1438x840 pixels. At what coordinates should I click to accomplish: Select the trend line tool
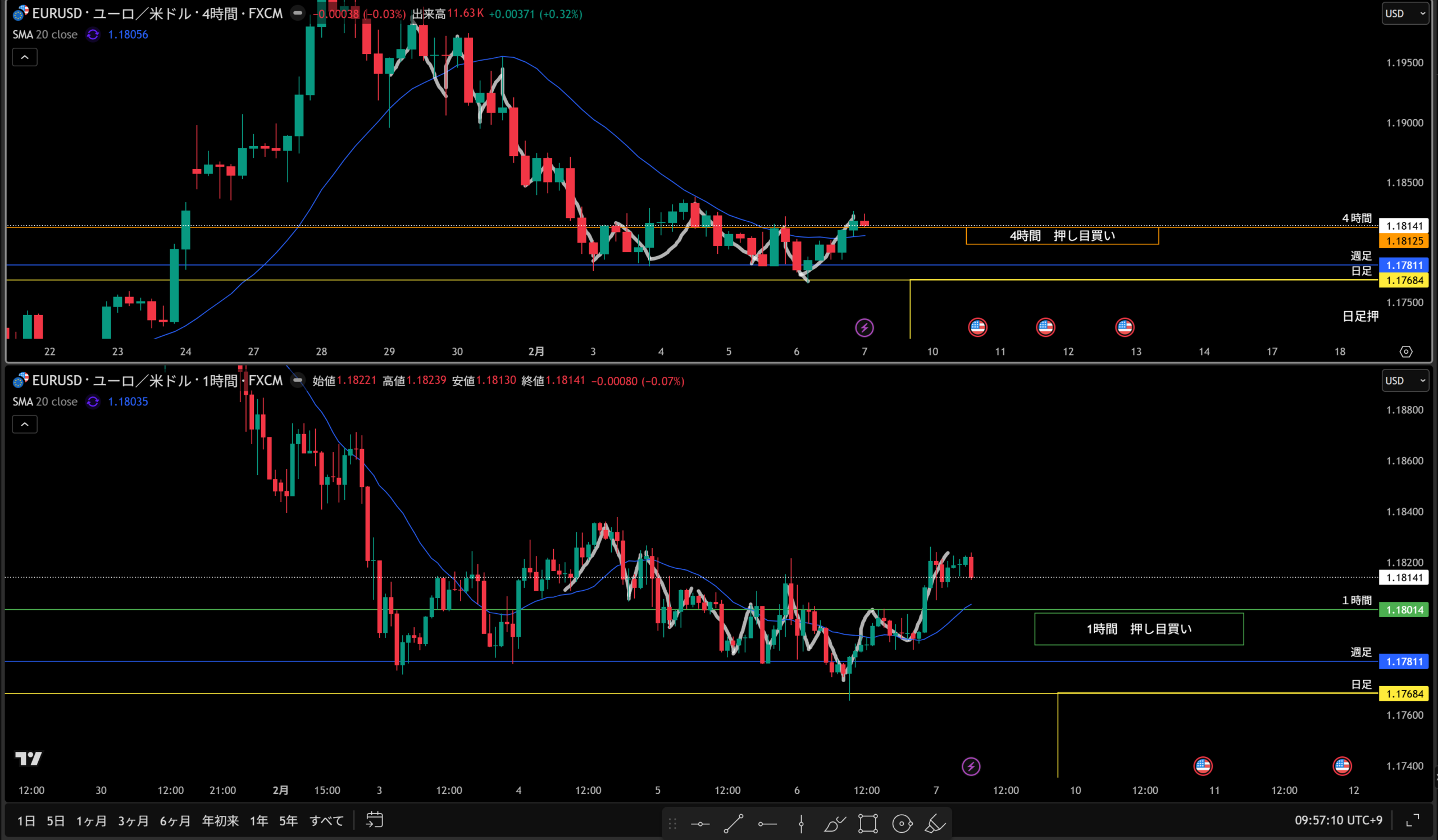click(733, 824)
